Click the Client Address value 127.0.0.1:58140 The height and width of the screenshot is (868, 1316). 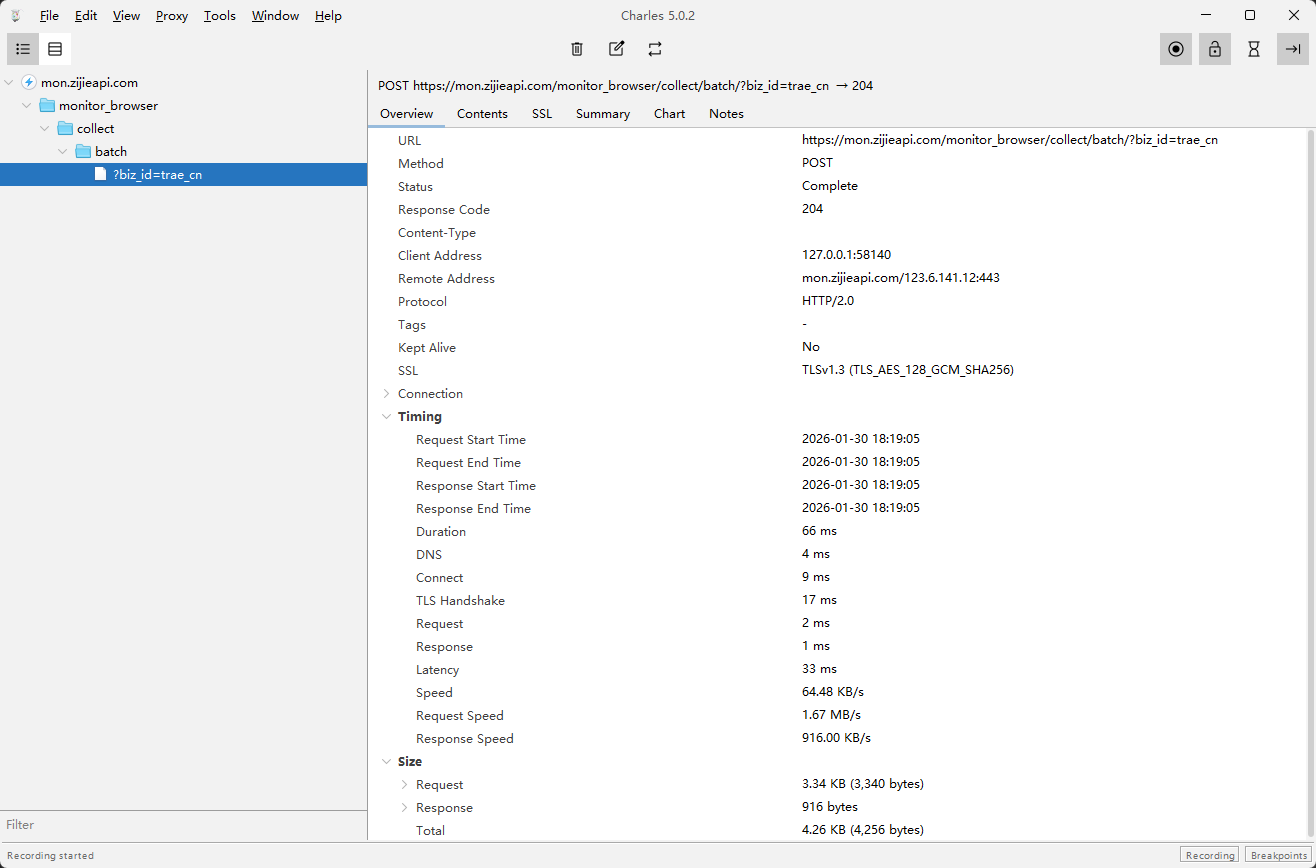click(846, 255)
